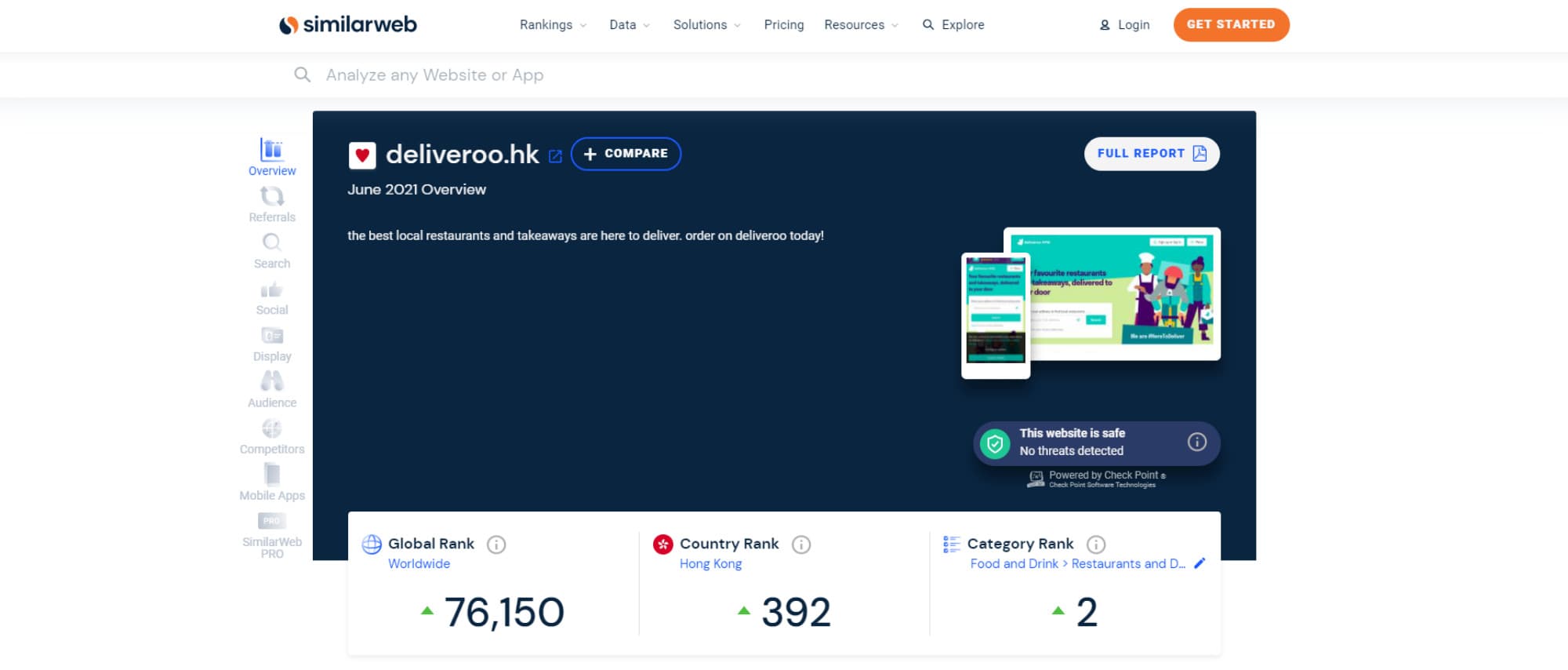The height and width of the screenshot is (670, 1568).
Task: Download the FULL REPORT
Action: click(1152, 154)
